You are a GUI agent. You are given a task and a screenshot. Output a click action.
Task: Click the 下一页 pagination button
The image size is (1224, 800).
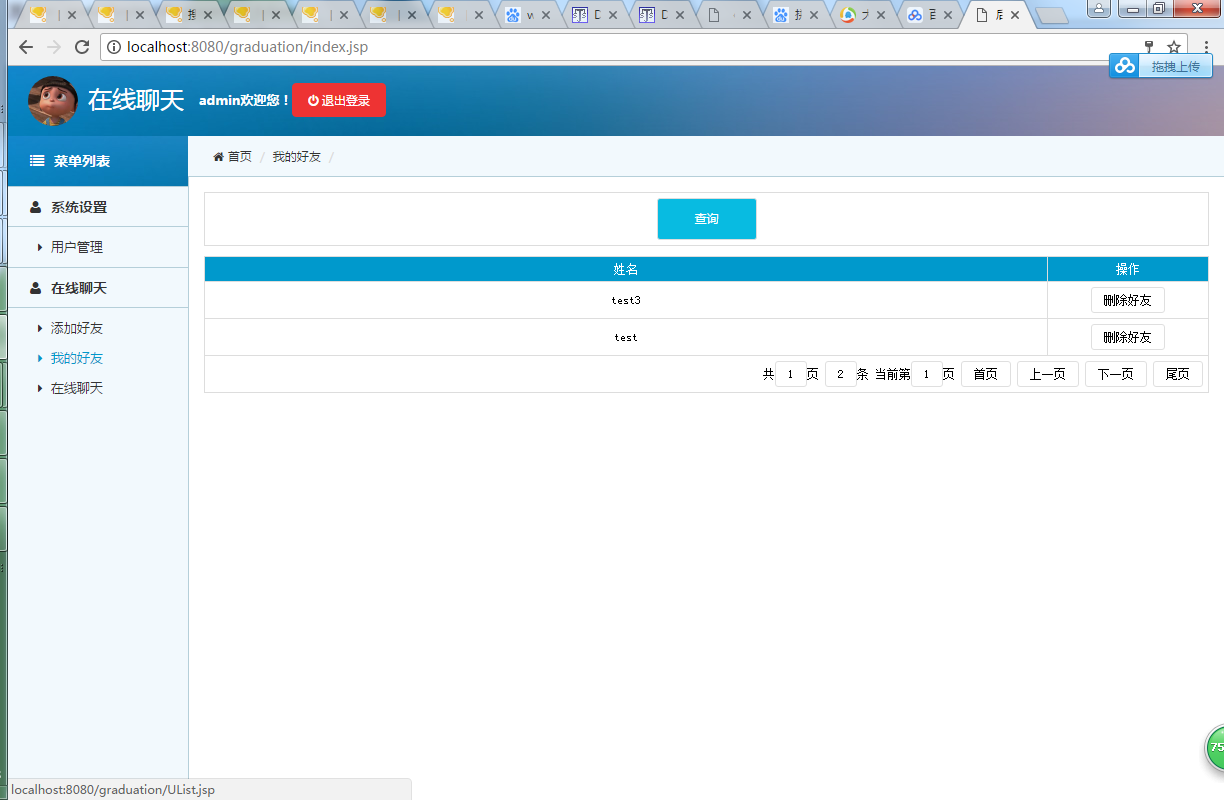click(x=1116, y=374)
